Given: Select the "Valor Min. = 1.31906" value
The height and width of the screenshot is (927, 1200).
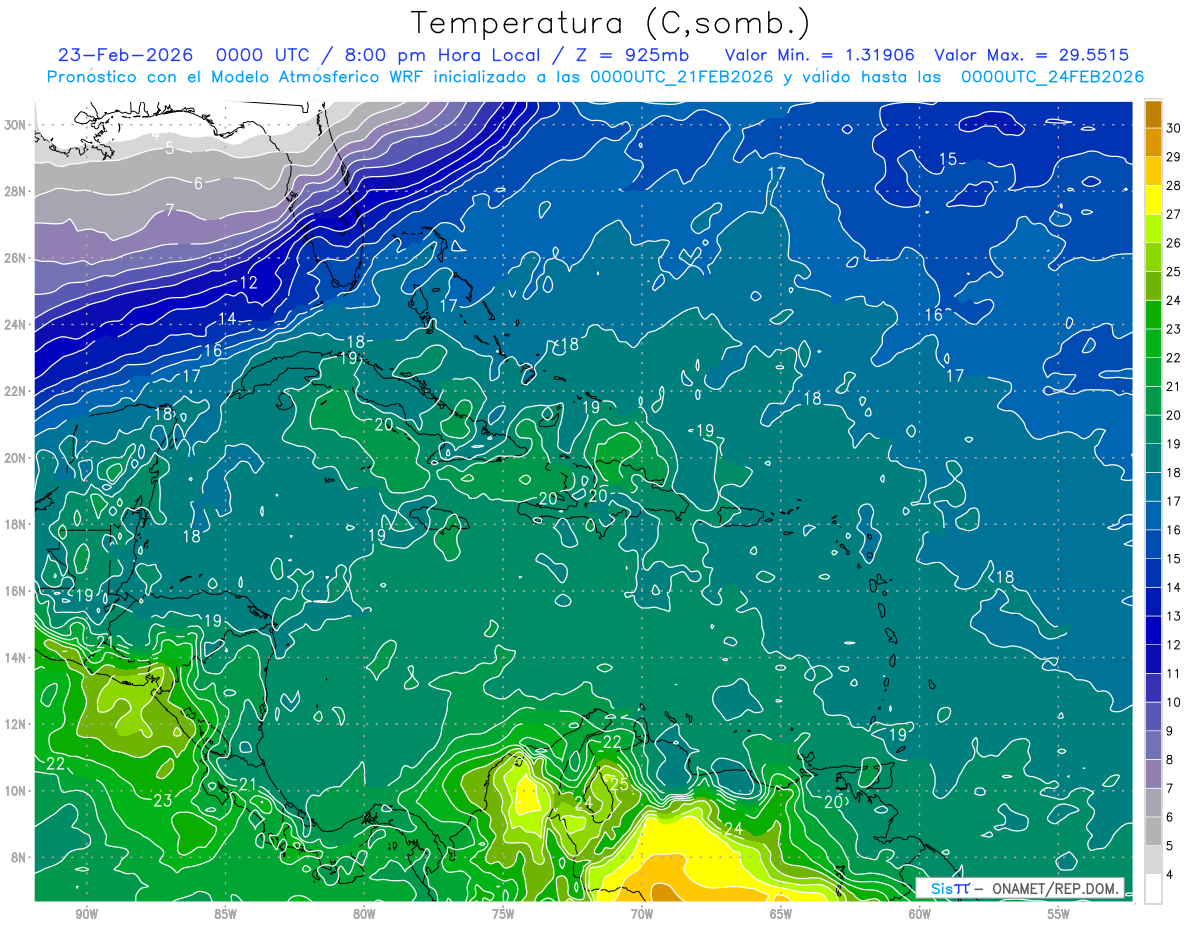Looking at the screenshot, I should coord(820,55).
